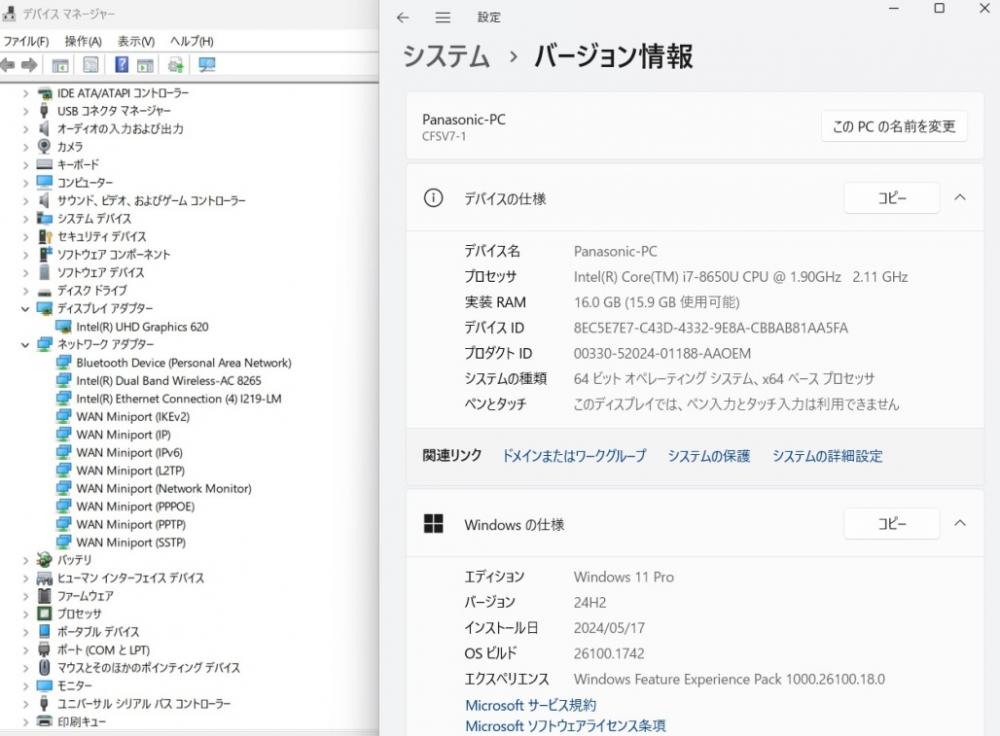Open the ヘルプ(H) menu
This screenshot has height=736, width=1000.
click(191, 41)
